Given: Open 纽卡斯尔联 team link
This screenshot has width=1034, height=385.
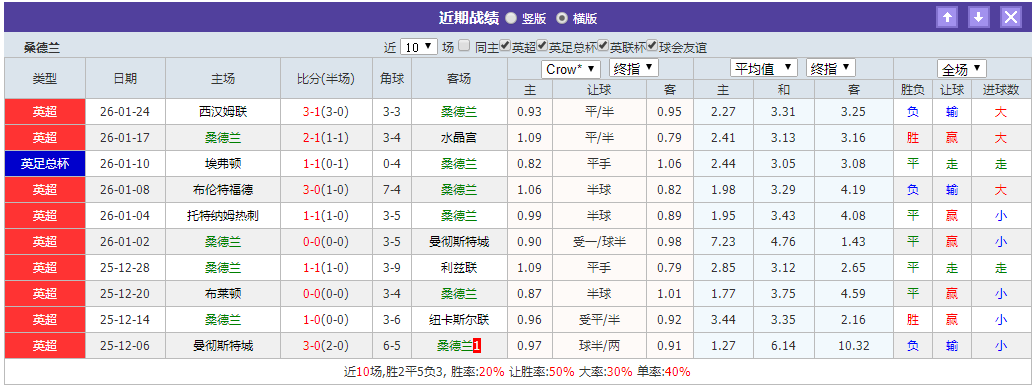Looking at the screenshot, I should (459, 320).
